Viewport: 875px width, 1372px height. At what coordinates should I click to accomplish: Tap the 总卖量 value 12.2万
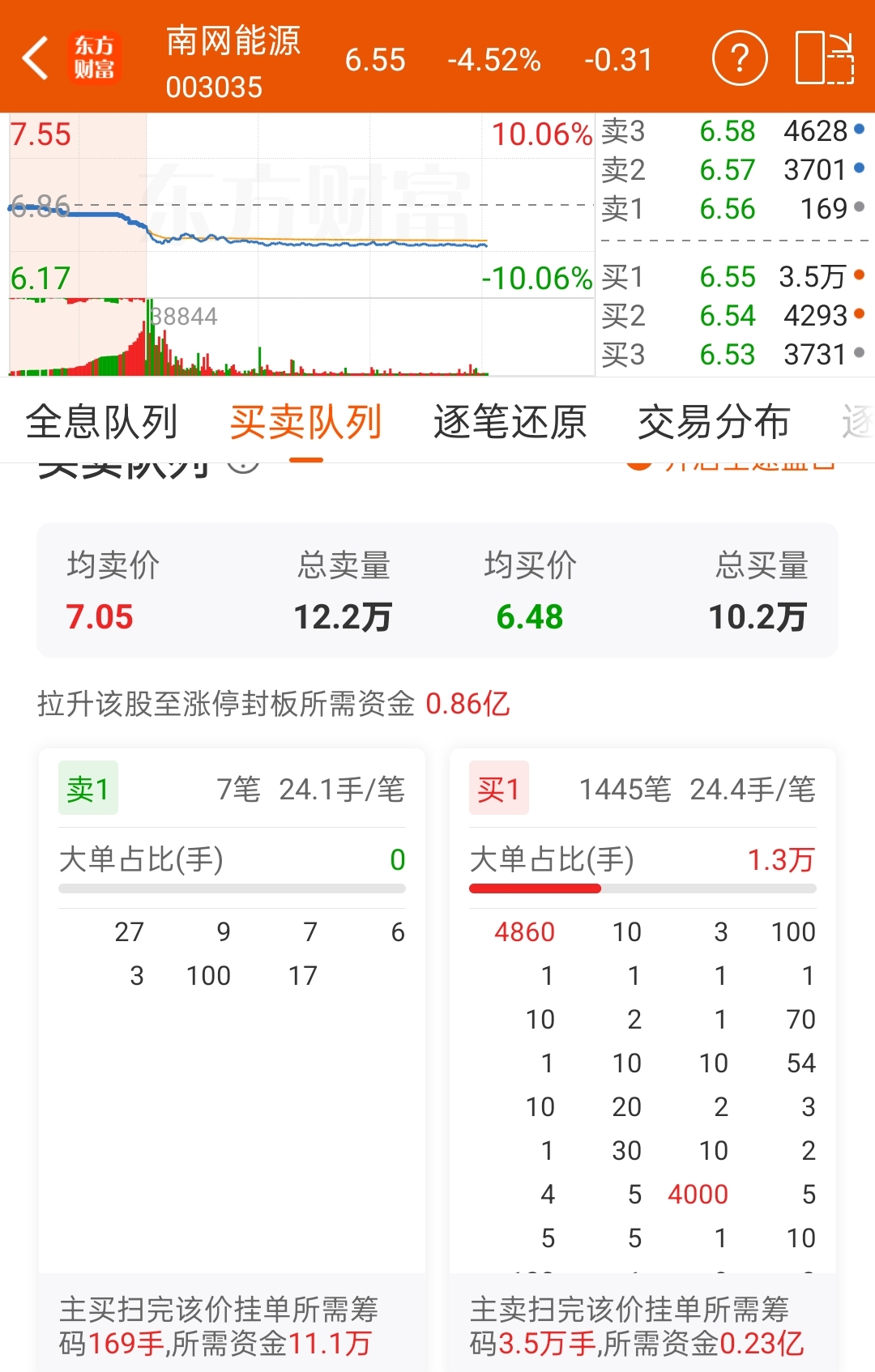pos(343,617)
